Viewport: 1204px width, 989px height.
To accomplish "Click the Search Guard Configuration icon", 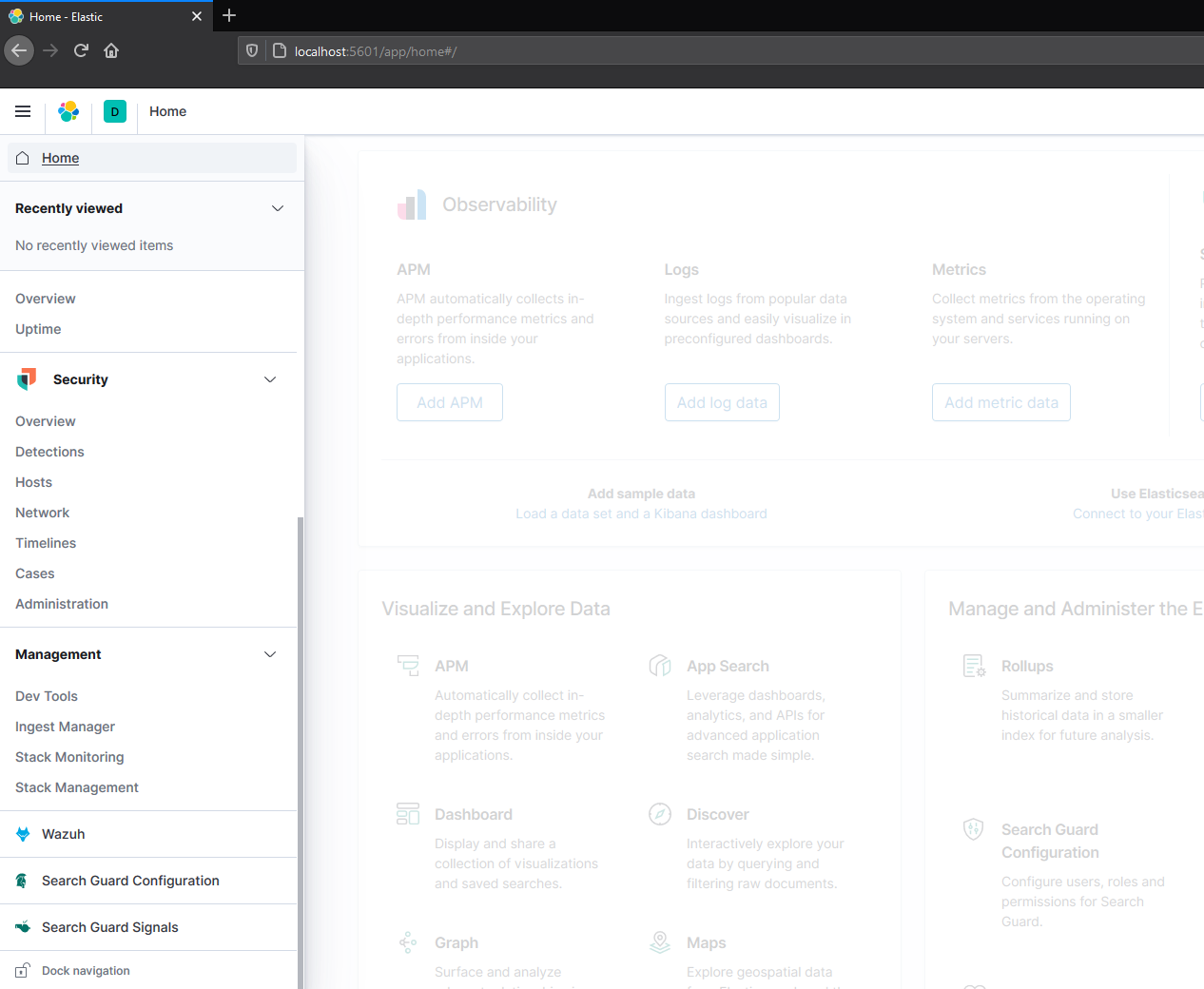I will click(x=23, y=881).
